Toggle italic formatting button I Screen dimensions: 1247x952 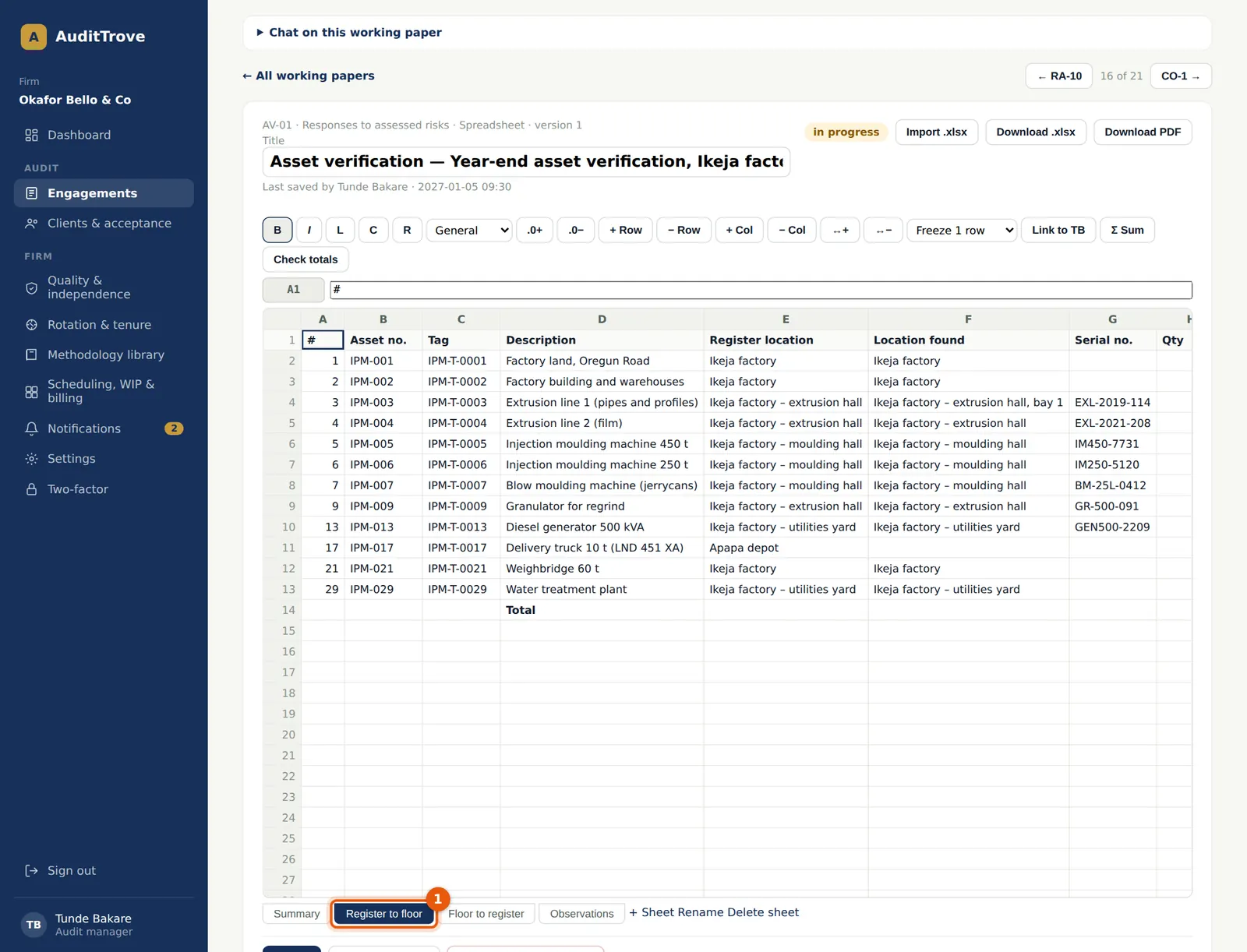click(309, 230)
